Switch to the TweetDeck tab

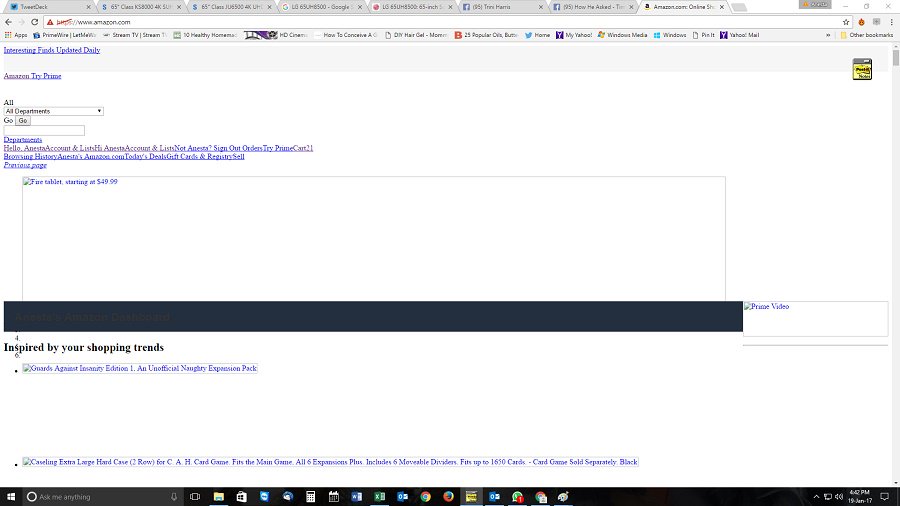point(49,7)
